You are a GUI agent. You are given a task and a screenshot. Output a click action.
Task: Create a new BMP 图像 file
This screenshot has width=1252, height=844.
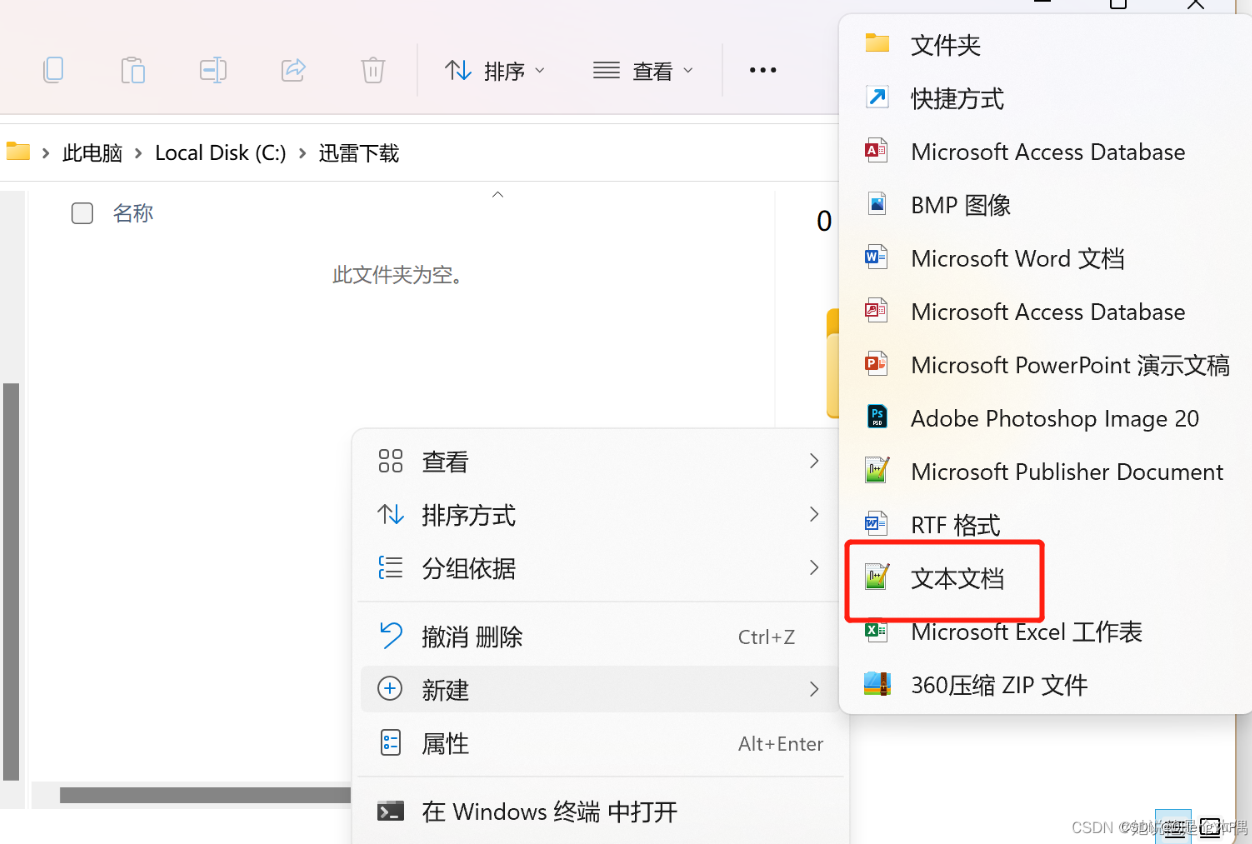point(1044,205)
